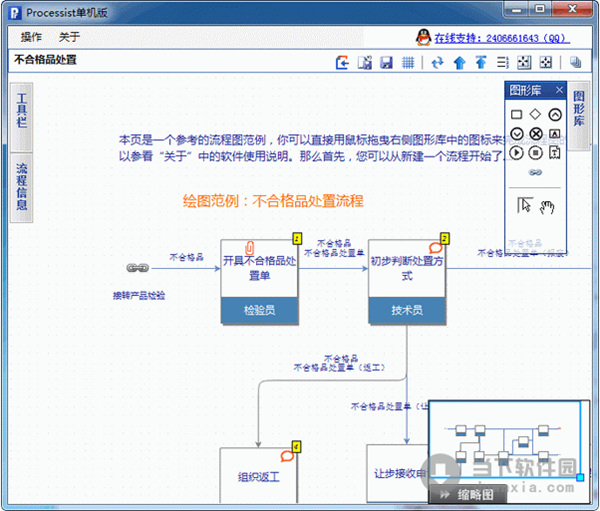Image resolution: width=600 pixels, height=511 pixels.
Task: Select the circled X shape
Action: pos(536,134)
